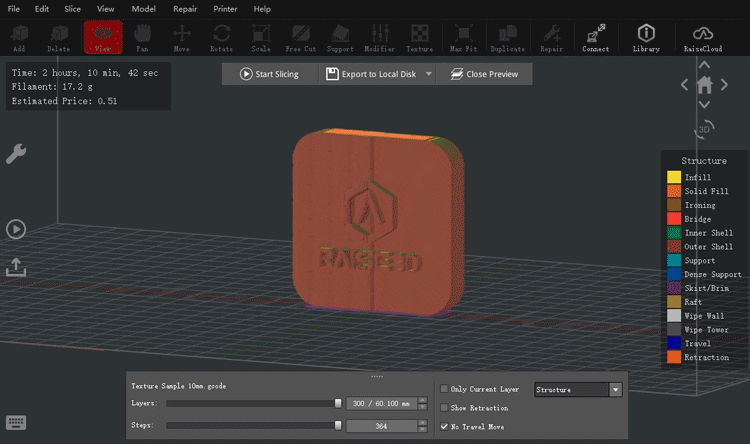Screen dimensions: 750x444
Task: Decrease steps value with down stepper
Action: click(422, 429)
